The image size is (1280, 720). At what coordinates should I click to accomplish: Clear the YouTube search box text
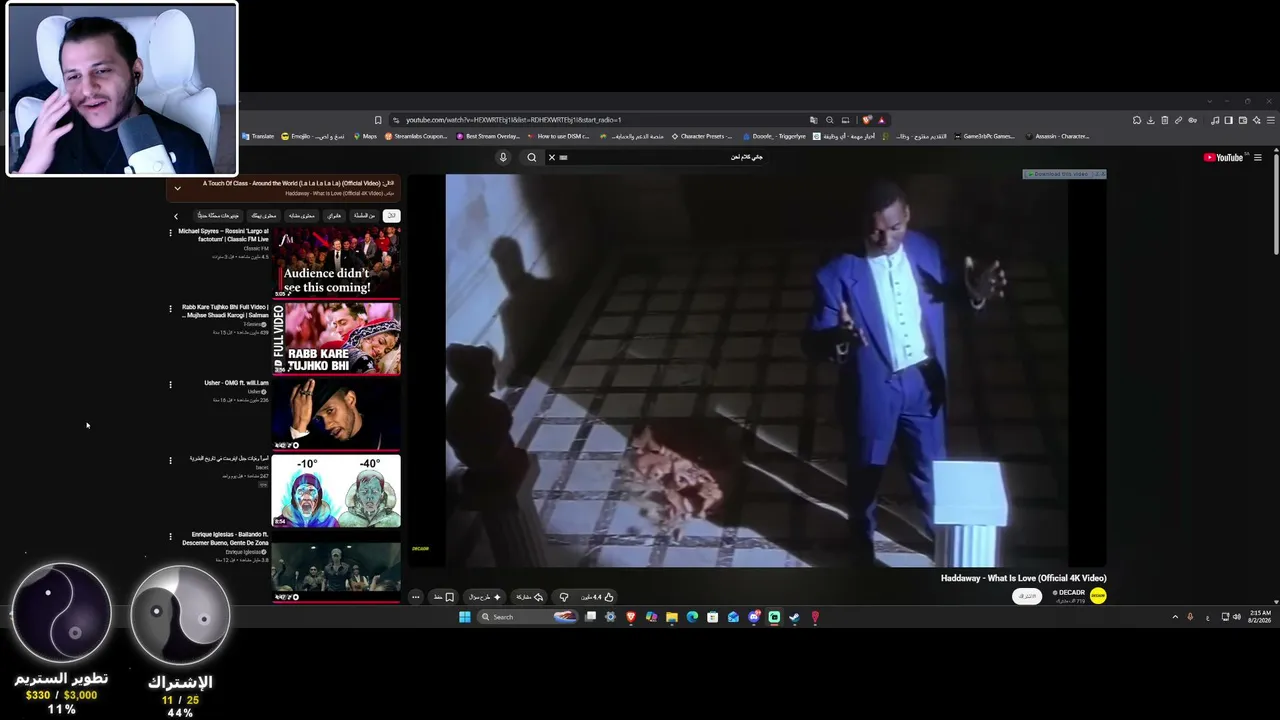[551, 157]
